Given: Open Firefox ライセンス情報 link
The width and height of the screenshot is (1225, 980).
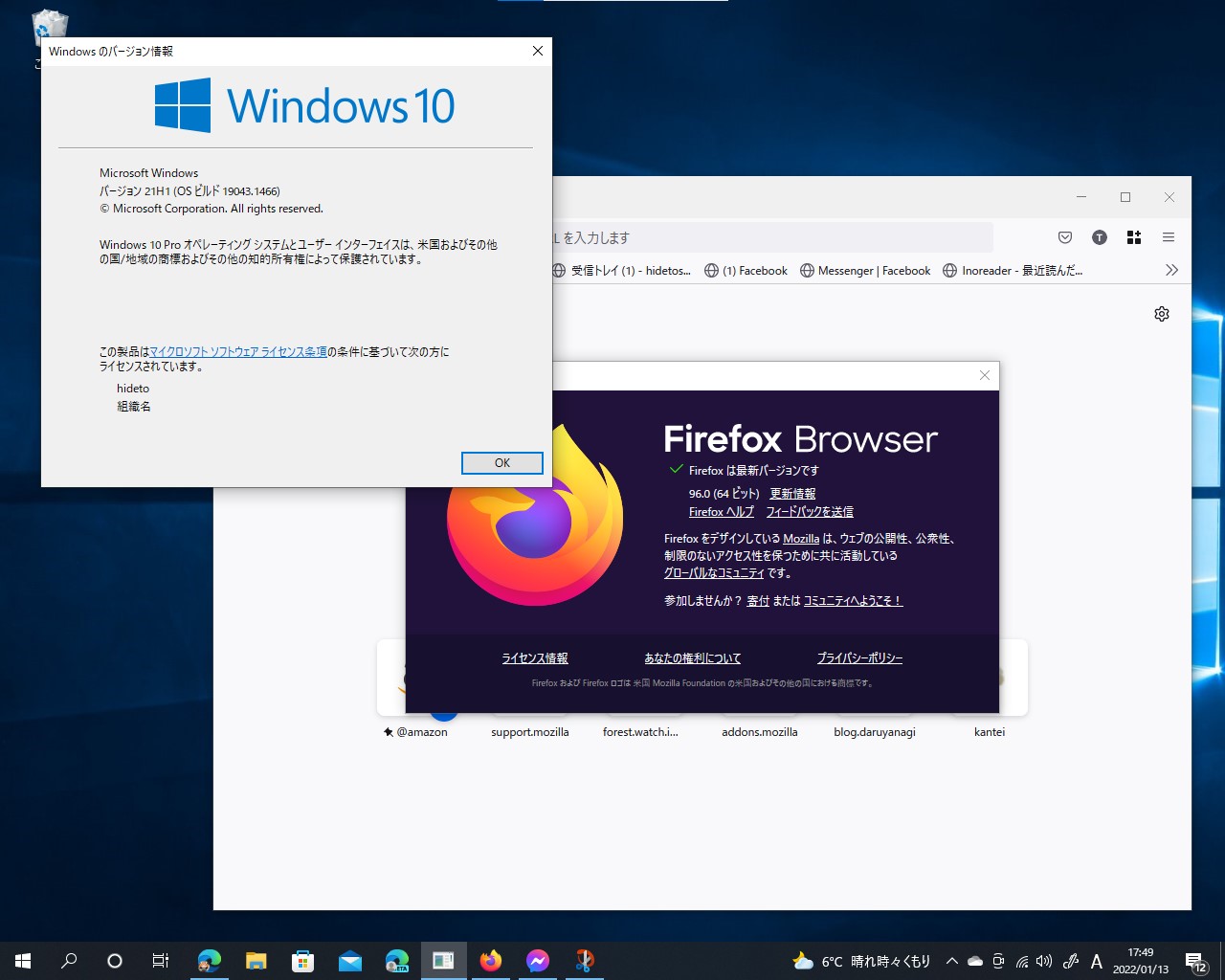Looking at the screenshot, I should point(535,658).
